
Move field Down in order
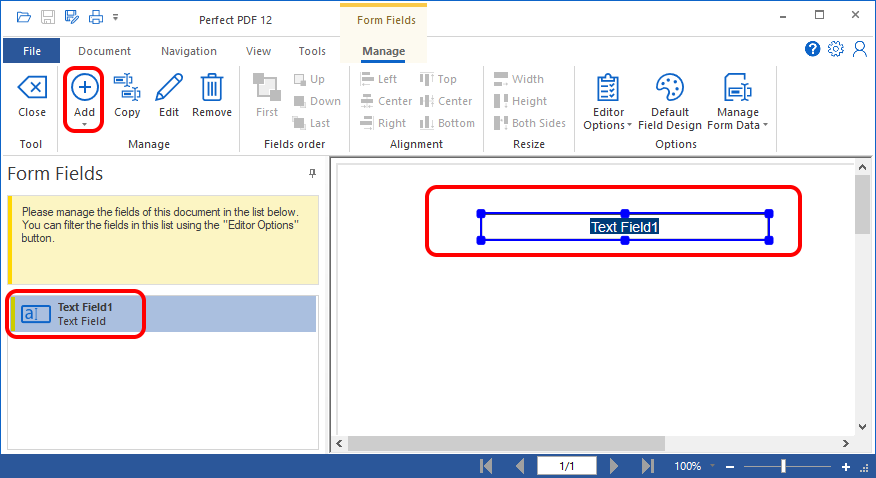317,101
